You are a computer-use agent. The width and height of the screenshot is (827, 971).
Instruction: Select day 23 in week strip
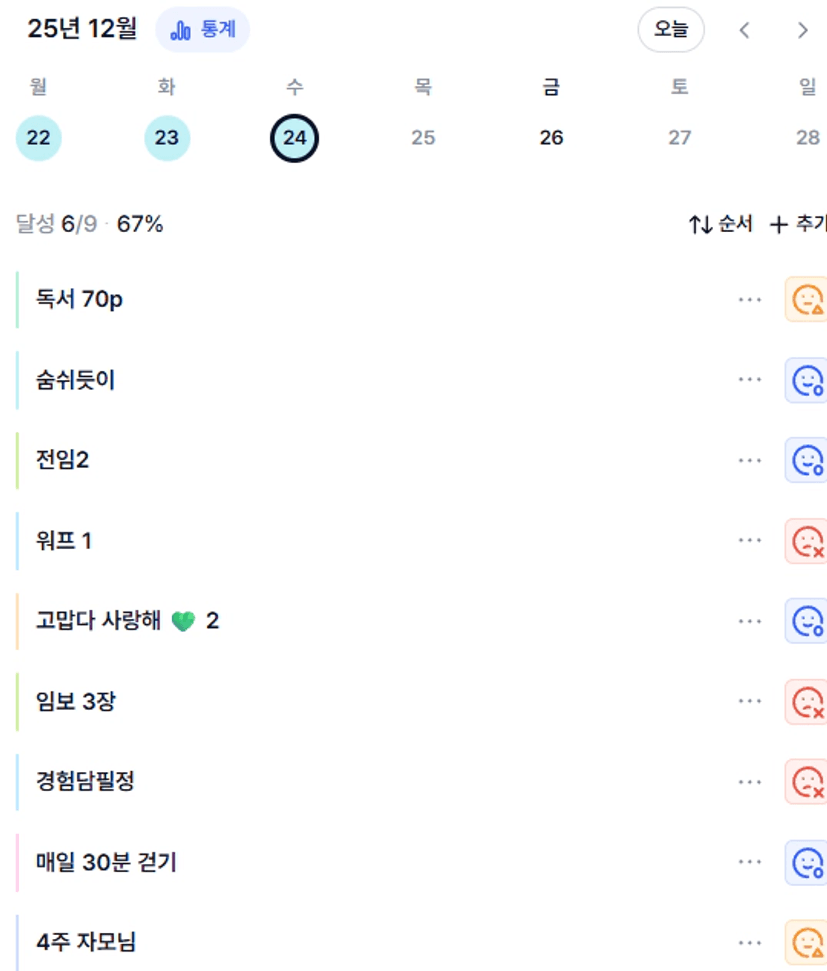[x=166, y=138]
